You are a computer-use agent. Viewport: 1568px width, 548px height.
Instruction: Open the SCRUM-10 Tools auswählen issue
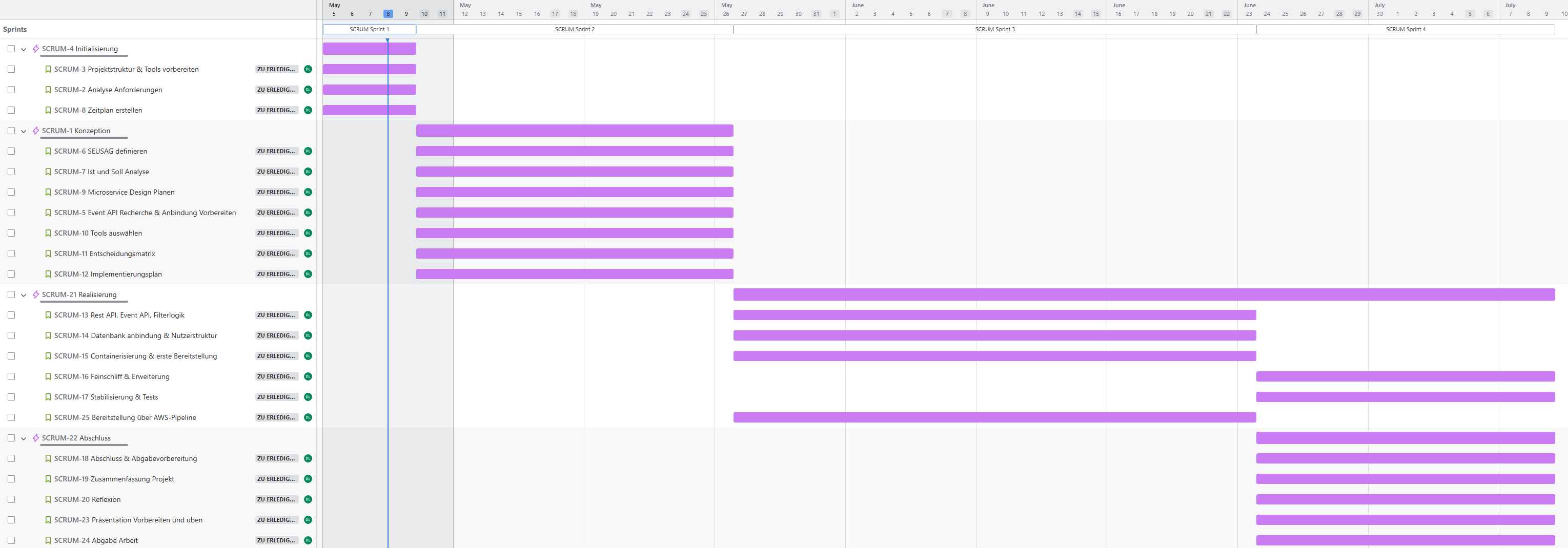pos(98,233)
